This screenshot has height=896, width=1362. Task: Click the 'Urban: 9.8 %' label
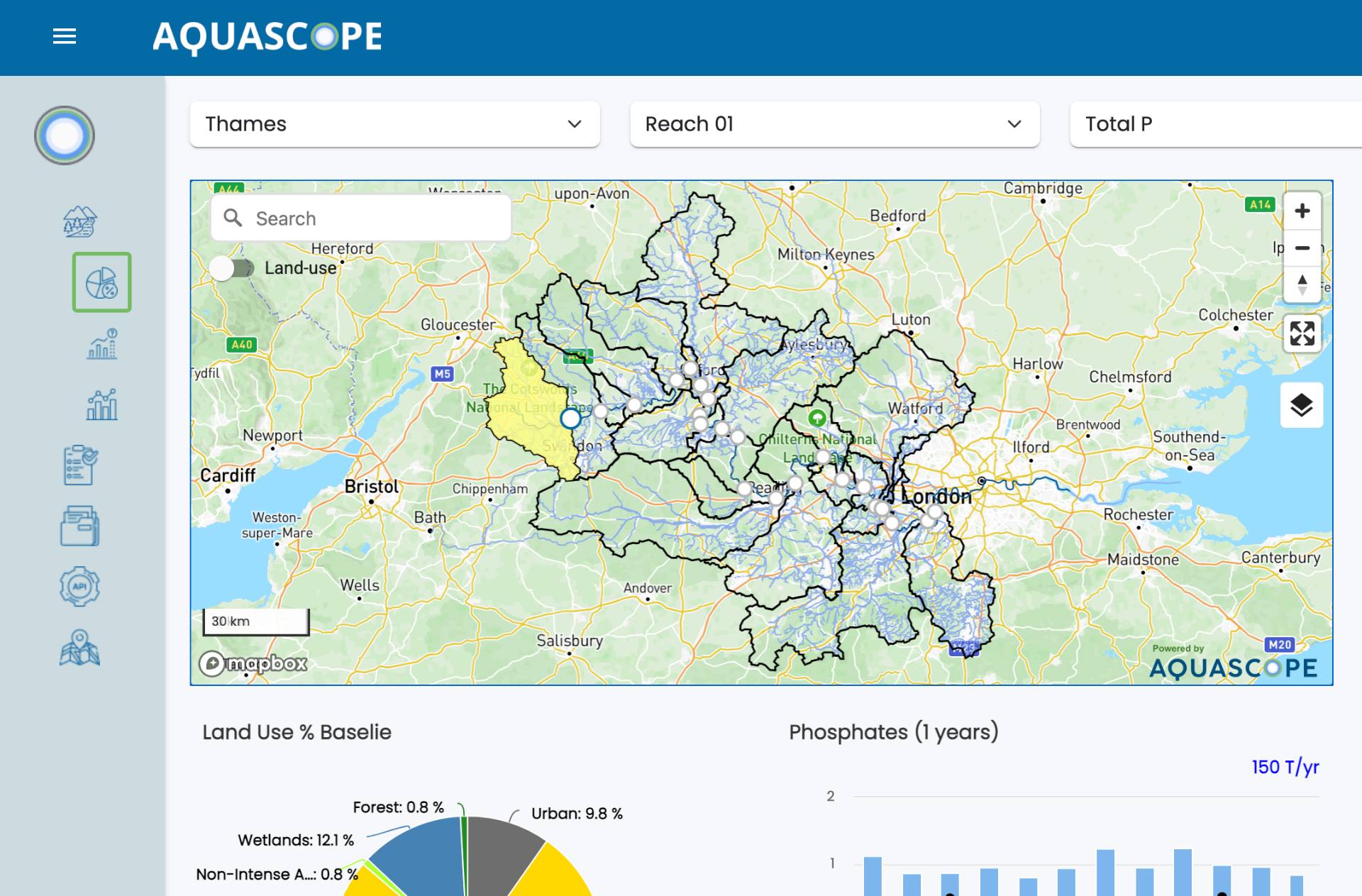[577, 814]
